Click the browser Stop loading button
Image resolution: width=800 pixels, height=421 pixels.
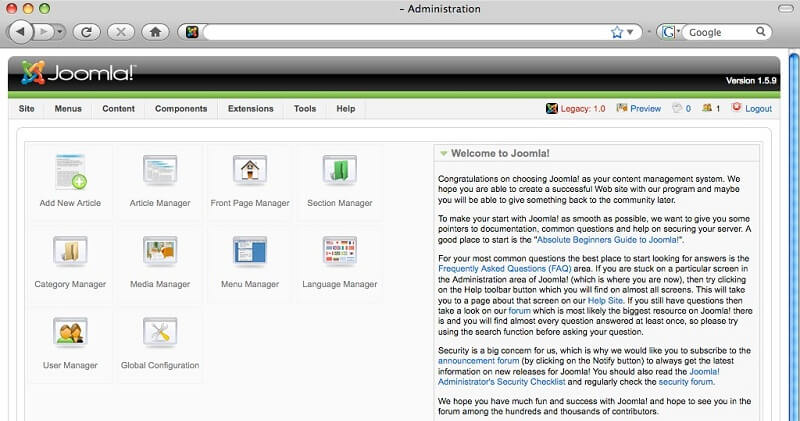tap(121, 32)
